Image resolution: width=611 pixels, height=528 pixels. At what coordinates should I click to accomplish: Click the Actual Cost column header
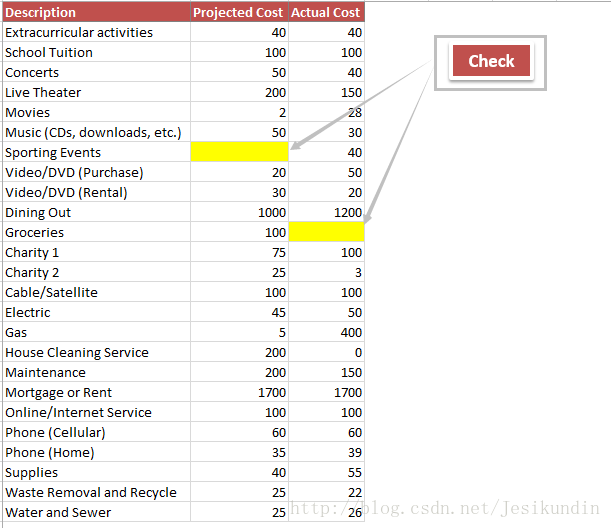coord(326,12)
